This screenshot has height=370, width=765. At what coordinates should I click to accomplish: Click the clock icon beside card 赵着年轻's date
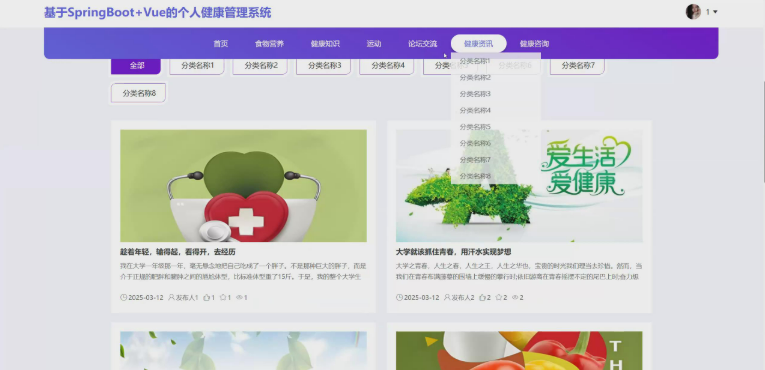123,297
